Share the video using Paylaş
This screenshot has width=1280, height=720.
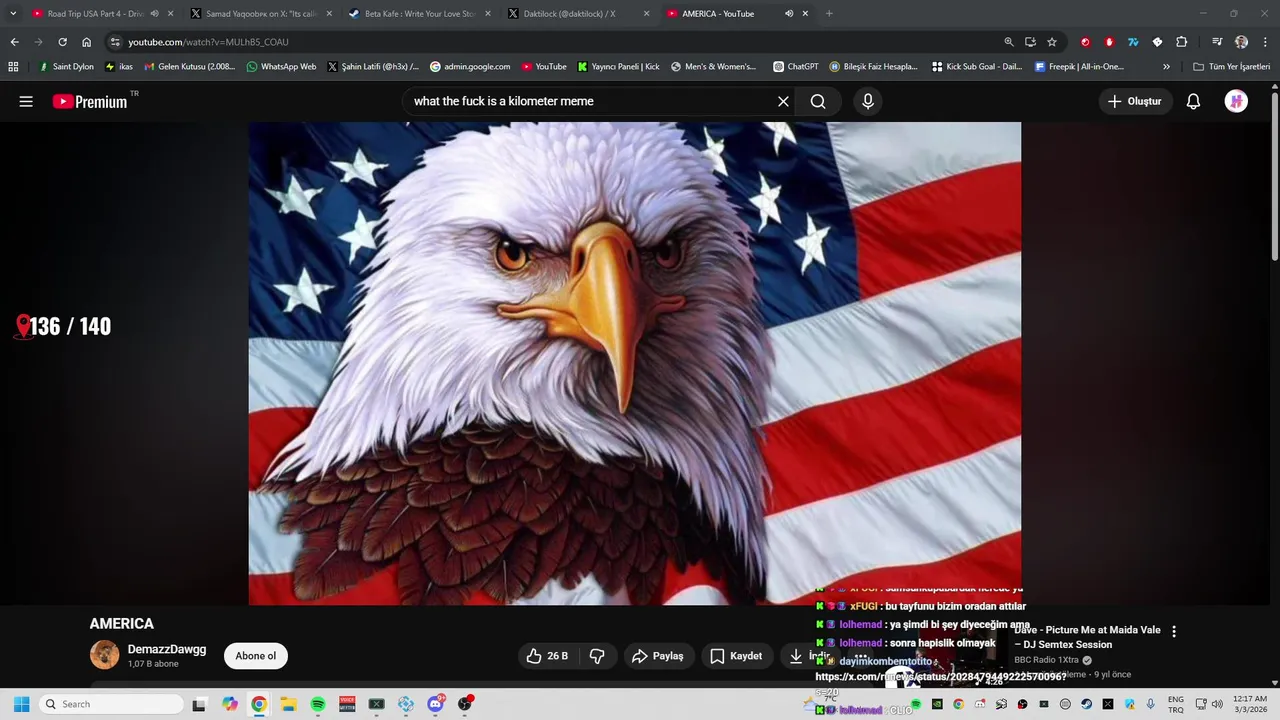tap(658, 656)
